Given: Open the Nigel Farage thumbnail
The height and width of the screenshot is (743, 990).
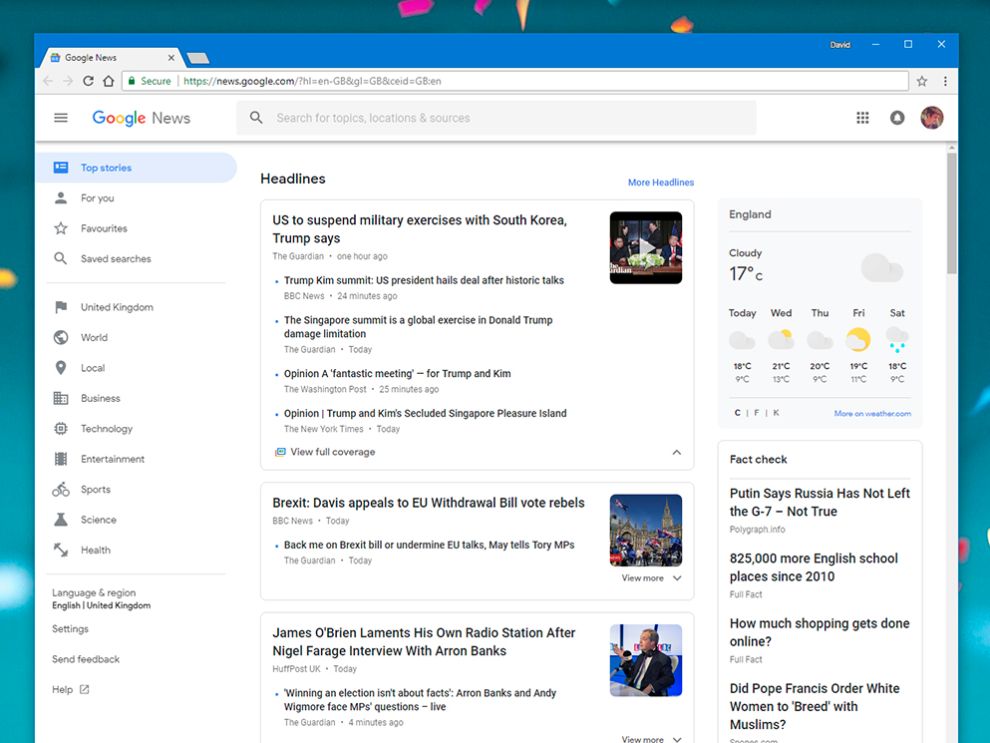Looking at the screenshot, I should click(x=645, y=660).
